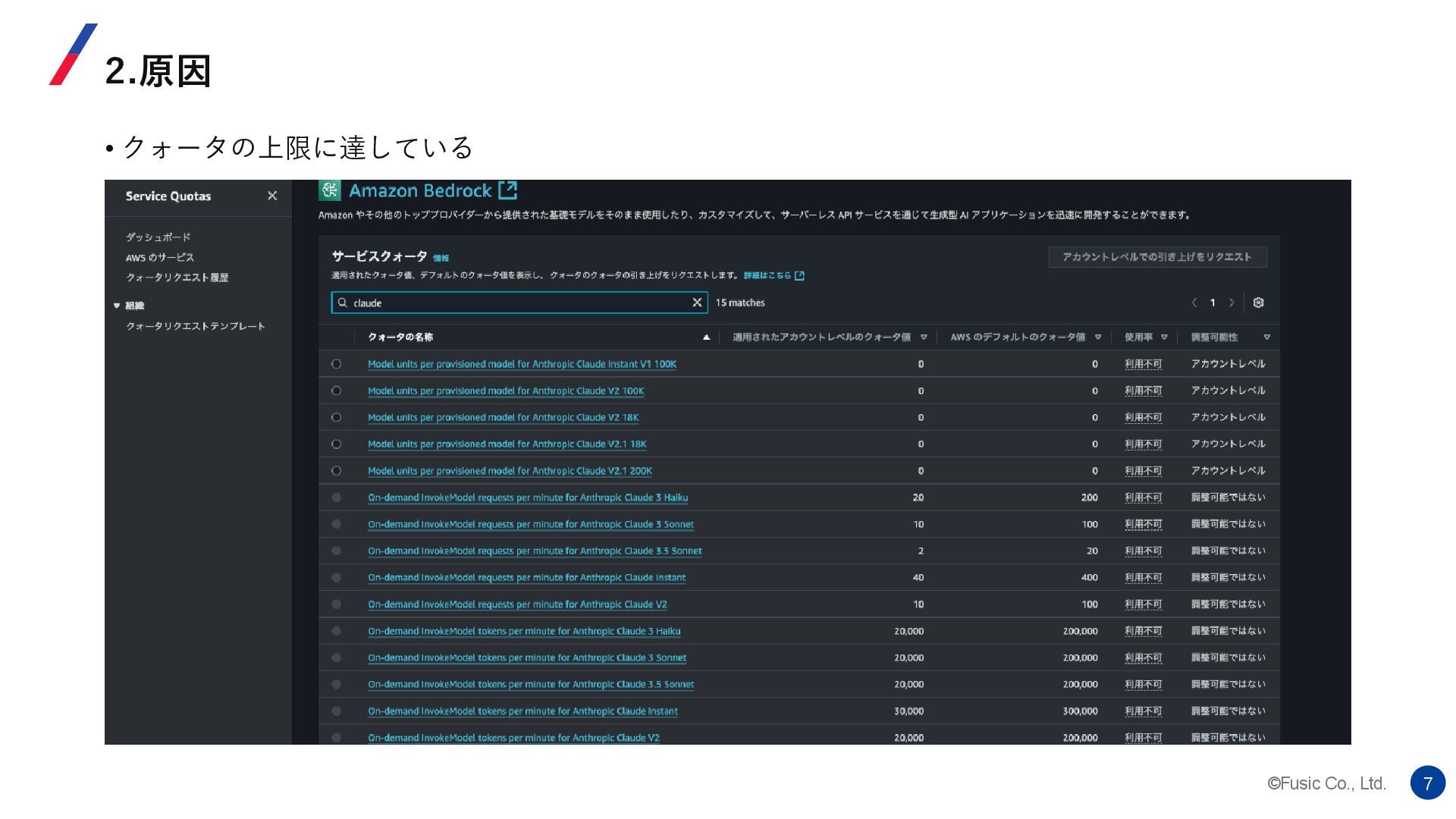The height and width of the screenshot is (819, 1456).
Task: Open Model units Claude Instant V1 100K link
Action: pos(522,364)
